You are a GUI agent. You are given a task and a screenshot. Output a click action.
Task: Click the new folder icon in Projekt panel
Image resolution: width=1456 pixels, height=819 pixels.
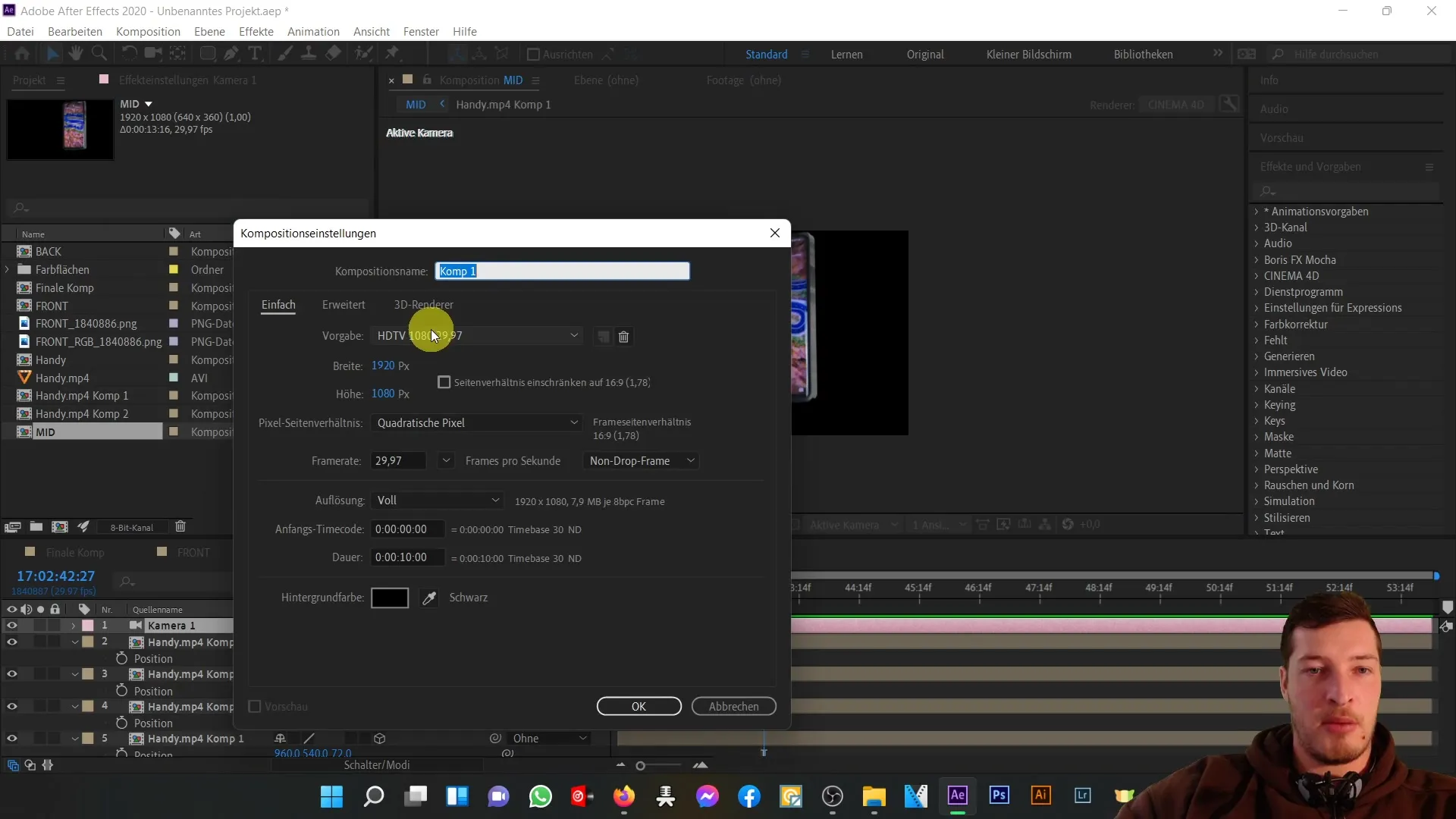[x=36, y=527]
